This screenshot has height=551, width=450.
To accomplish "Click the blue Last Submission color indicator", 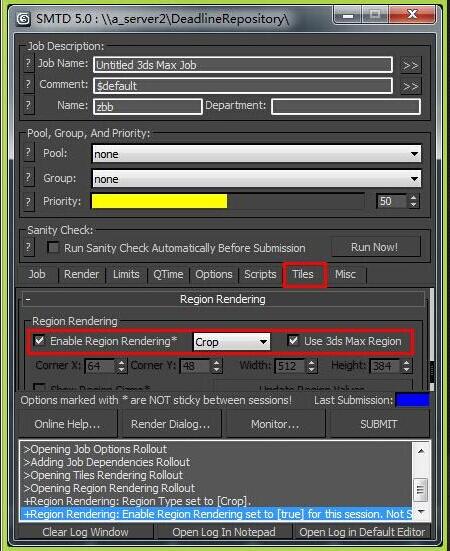I will [412, 400].
